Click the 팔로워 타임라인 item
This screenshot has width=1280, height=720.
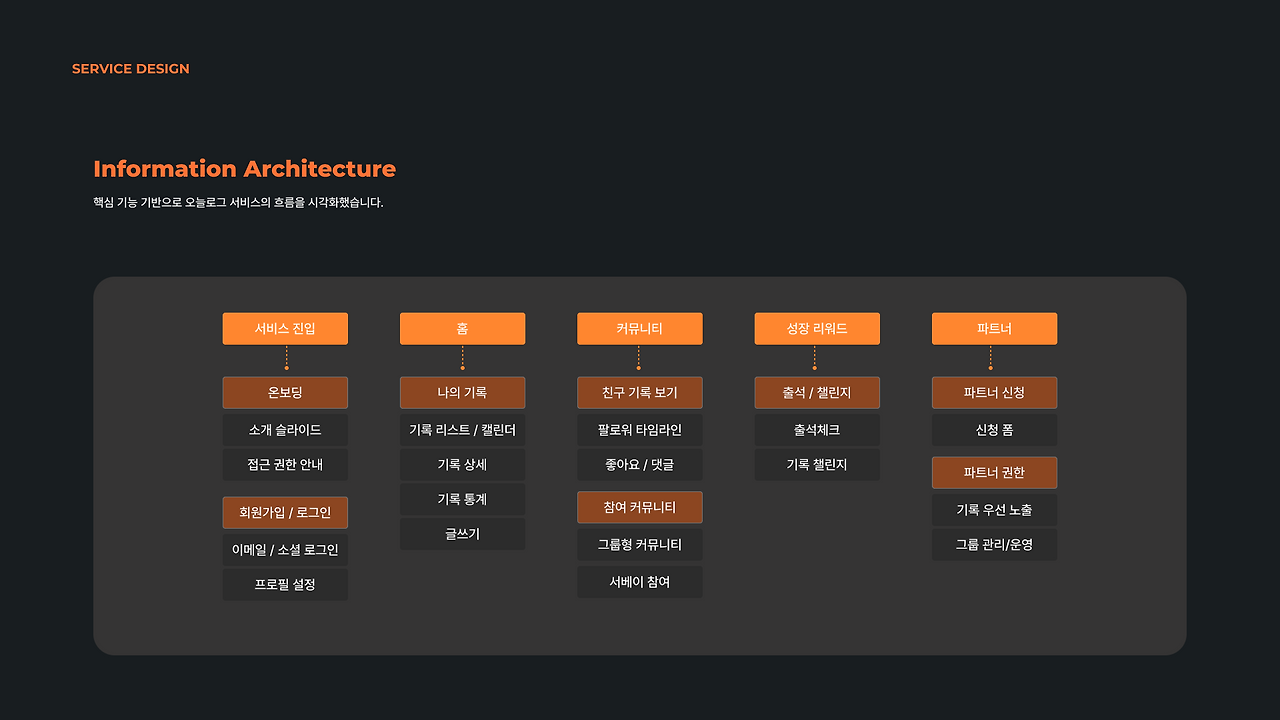640,430
